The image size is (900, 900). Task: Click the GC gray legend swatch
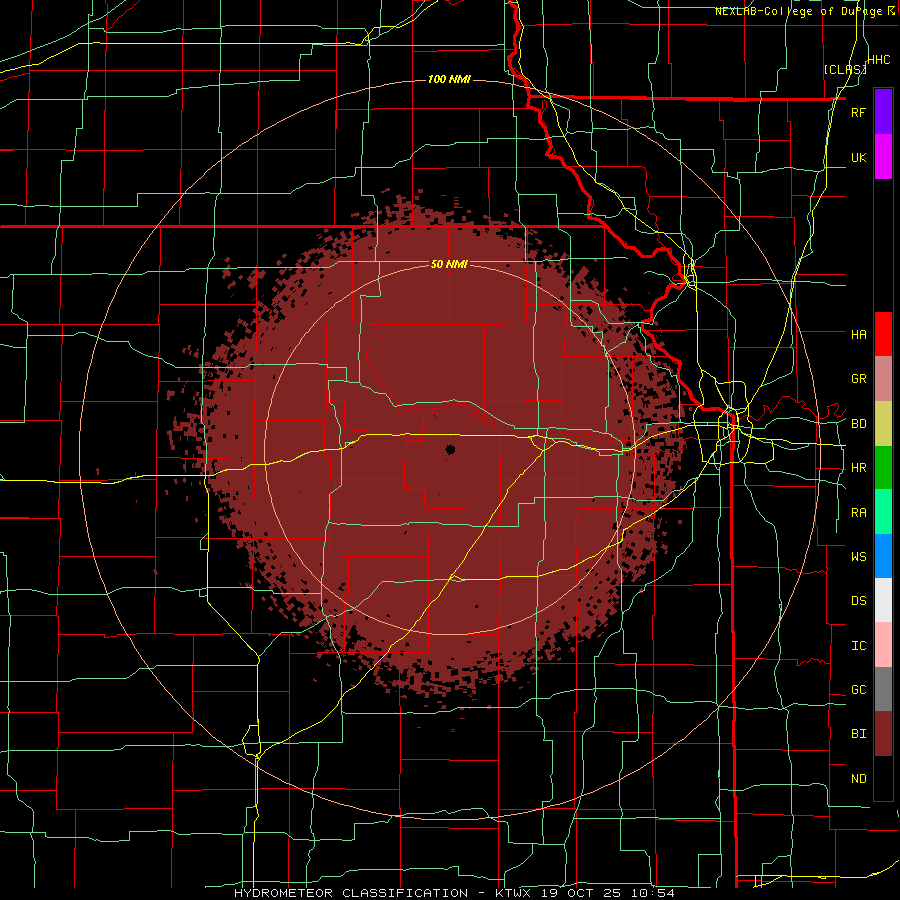click(883, 689)
